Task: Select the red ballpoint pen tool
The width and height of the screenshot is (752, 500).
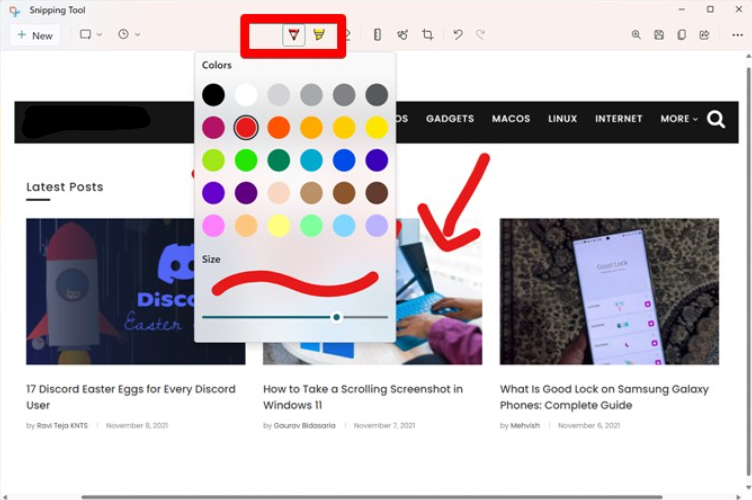Action: [294, 35]
